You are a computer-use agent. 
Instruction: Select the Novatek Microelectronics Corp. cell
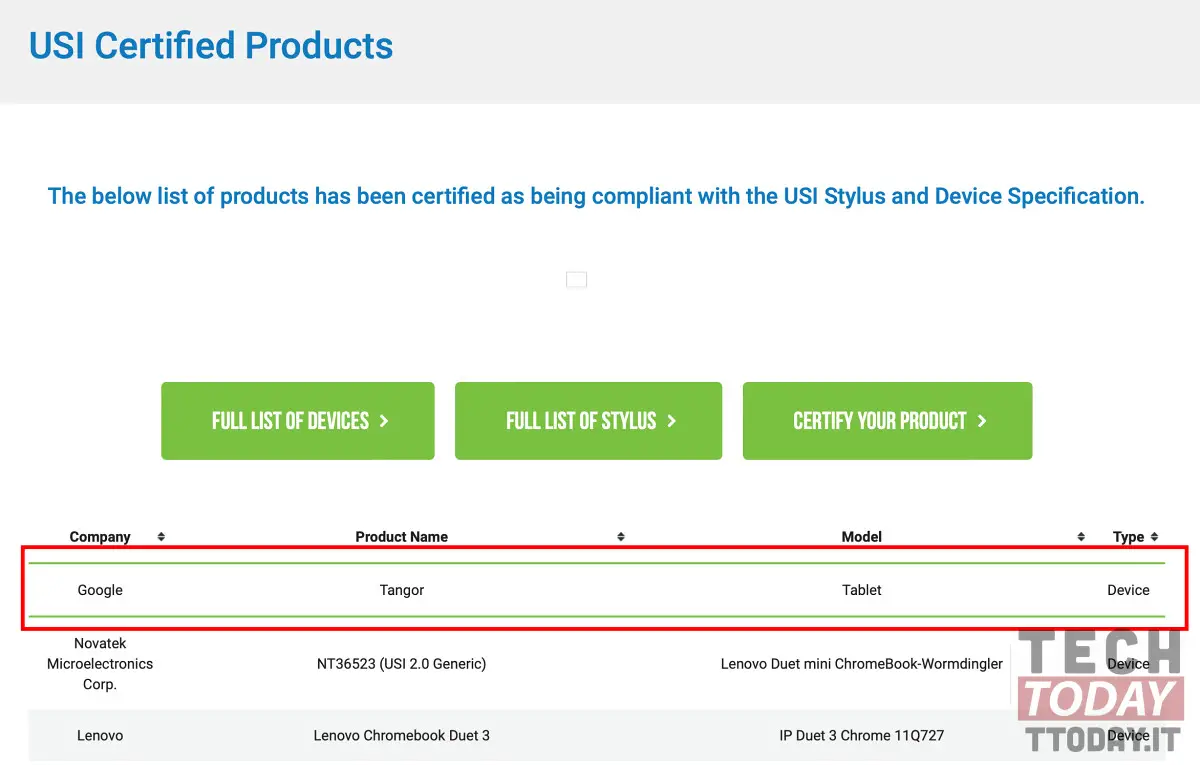pyautogui.click(x=100, y=664)
